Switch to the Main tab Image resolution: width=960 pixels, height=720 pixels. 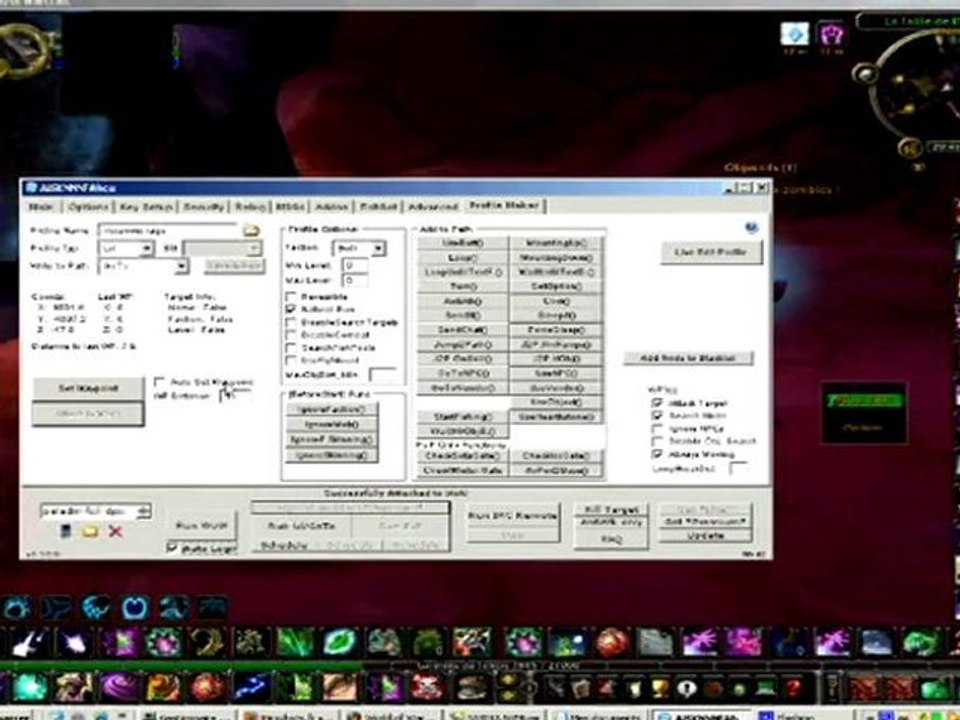(x=42, y=207)
